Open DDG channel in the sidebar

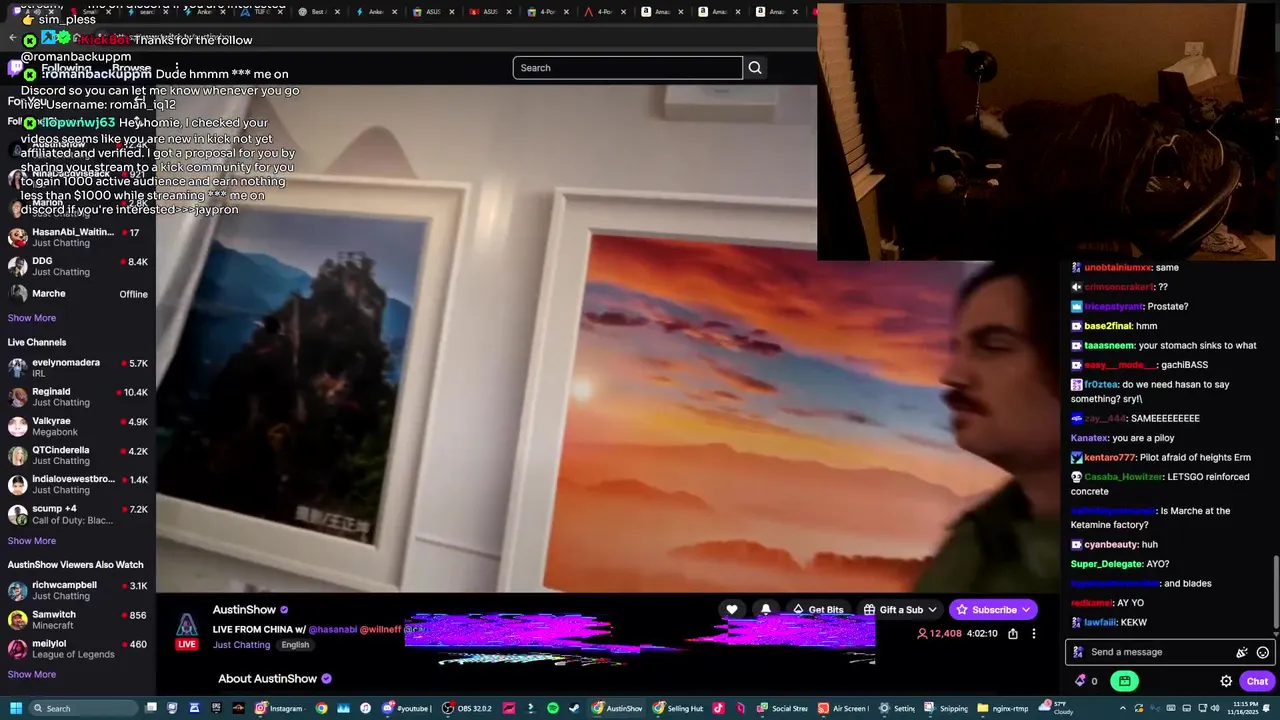coord(78,266)
